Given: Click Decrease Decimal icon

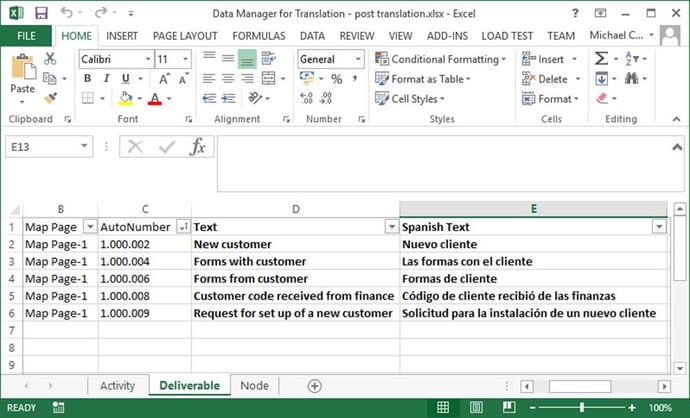Looking at the screenshot, I should tap(326, 98).
